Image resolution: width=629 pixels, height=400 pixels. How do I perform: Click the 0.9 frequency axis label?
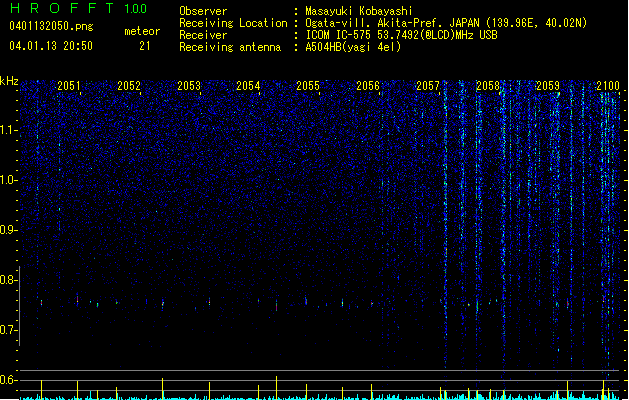coord(8,230)
